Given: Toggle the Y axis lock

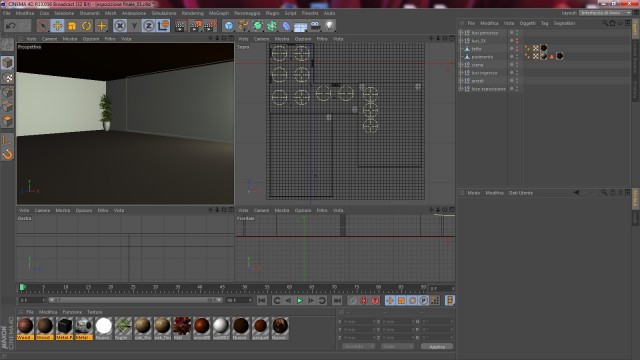Looking at the screenshot, I should click(134, 26).
